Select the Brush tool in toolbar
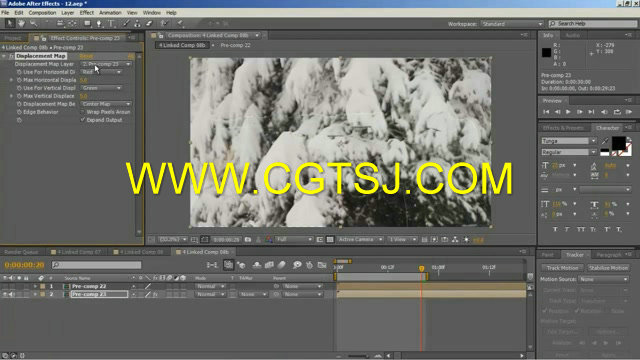The height and width of the screenshot is (360, 640). [x=126, y=24]
